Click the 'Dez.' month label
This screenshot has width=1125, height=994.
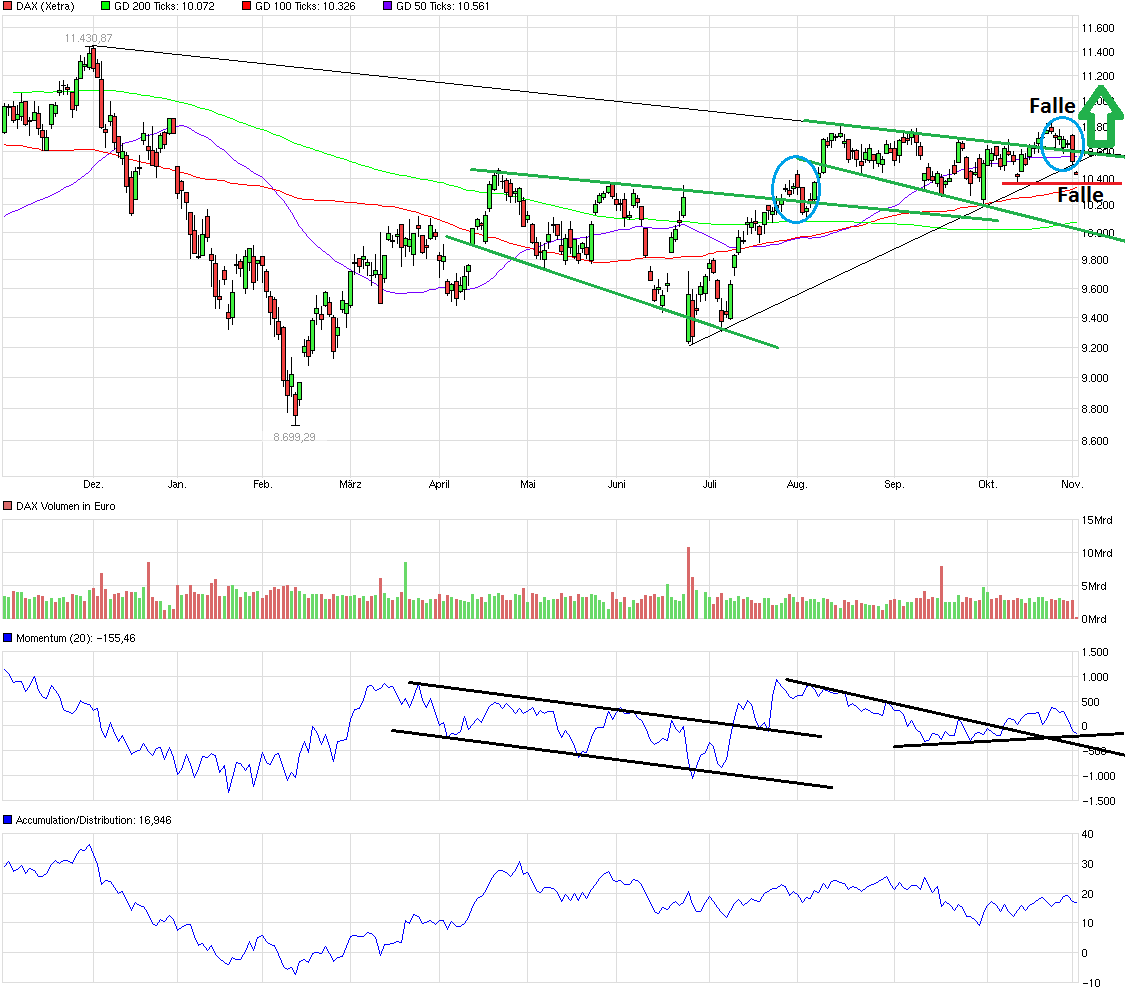(x=93, y=484)
